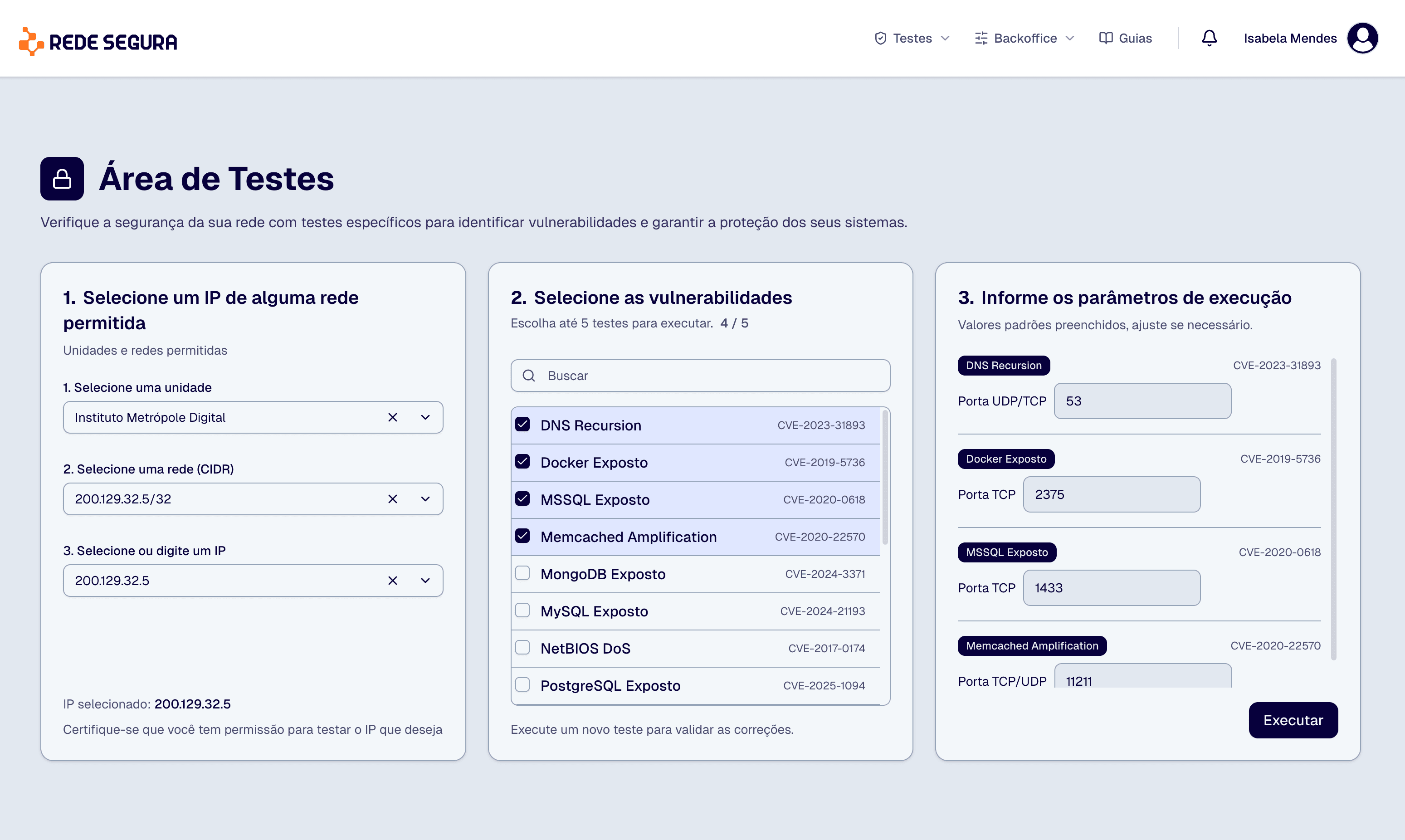Screen dimensions: 1405x840
Task: Click the sliders icon next to Backoffice
Action: point(981,39)
